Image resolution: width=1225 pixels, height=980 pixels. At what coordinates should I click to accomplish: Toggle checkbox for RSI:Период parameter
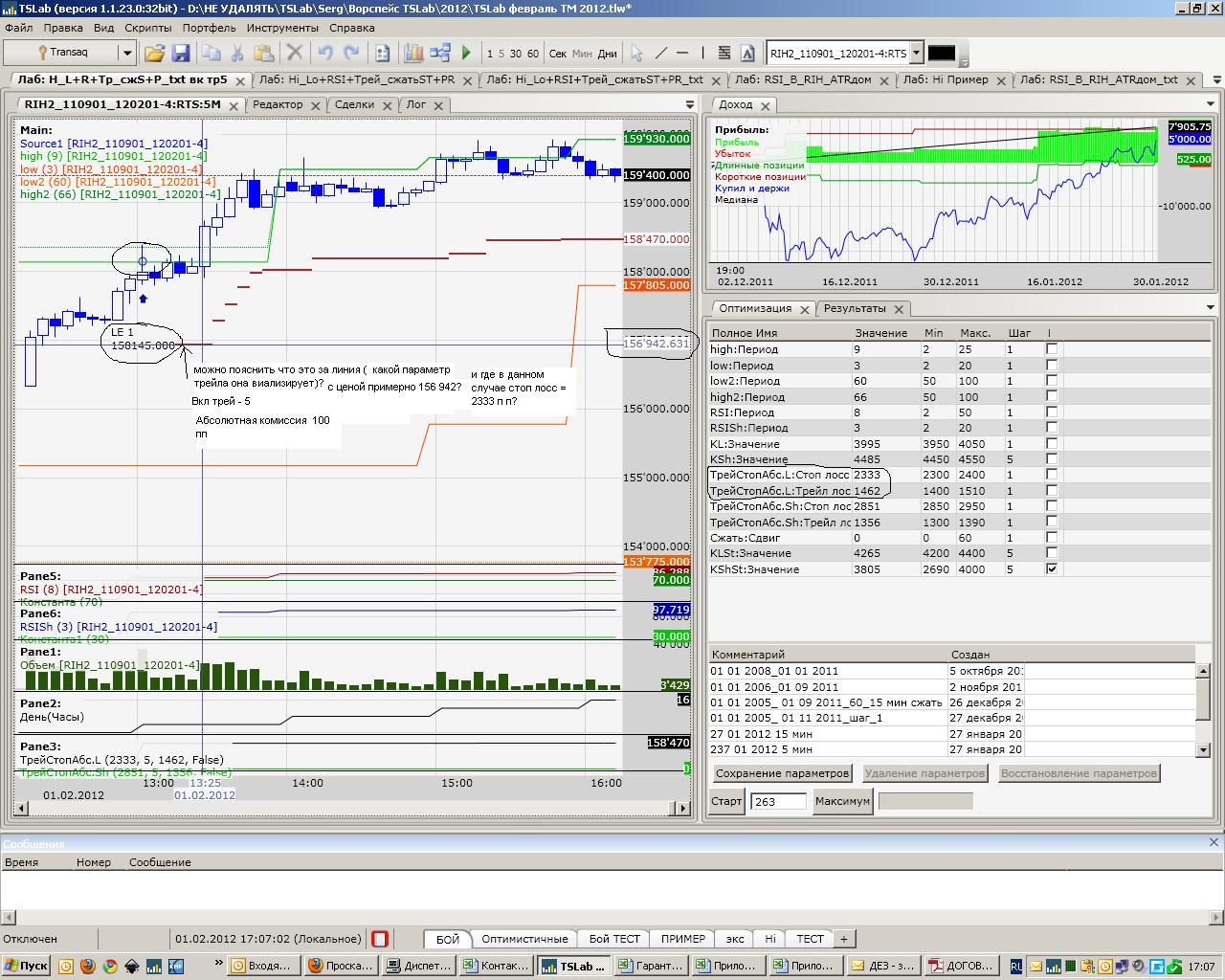point(1052,412)
